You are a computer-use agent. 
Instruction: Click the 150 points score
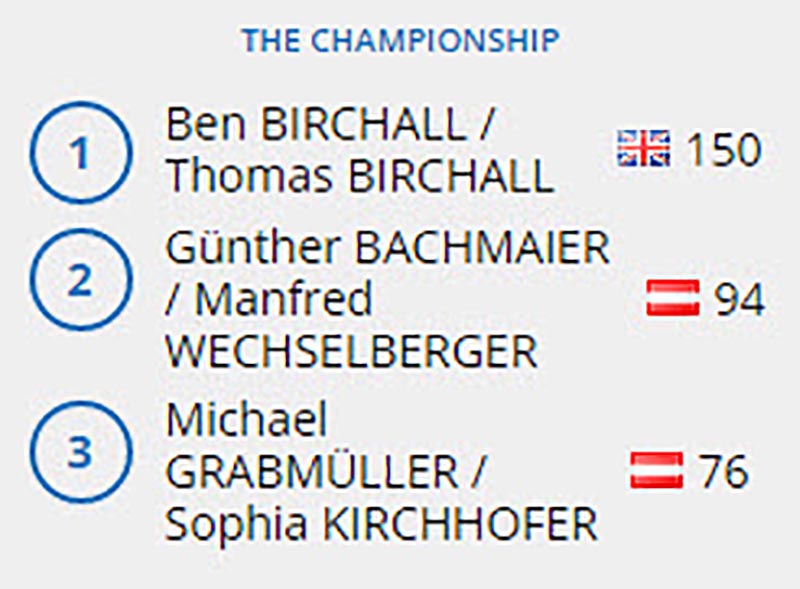pyautogui.click(x=724, y=149)
